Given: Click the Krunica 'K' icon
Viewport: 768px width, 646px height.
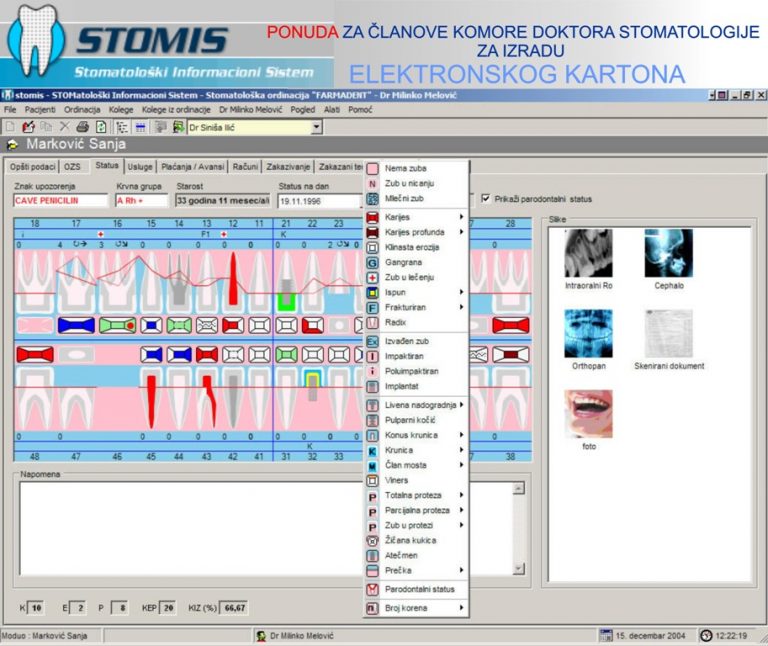Looking at the screenshot, I should pos(372,450).
